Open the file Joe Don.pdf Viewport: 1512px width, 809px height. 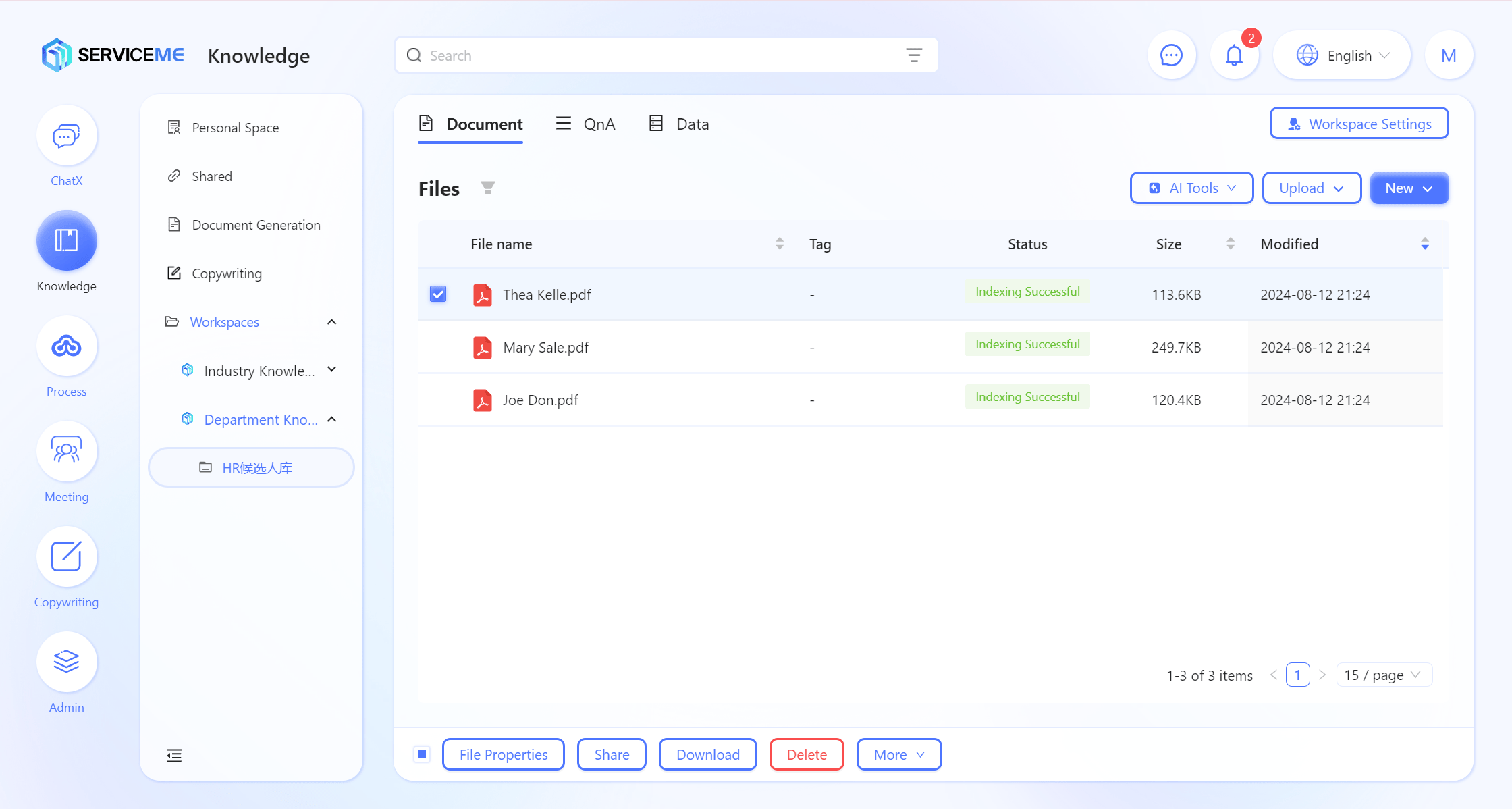click(540, 400)
